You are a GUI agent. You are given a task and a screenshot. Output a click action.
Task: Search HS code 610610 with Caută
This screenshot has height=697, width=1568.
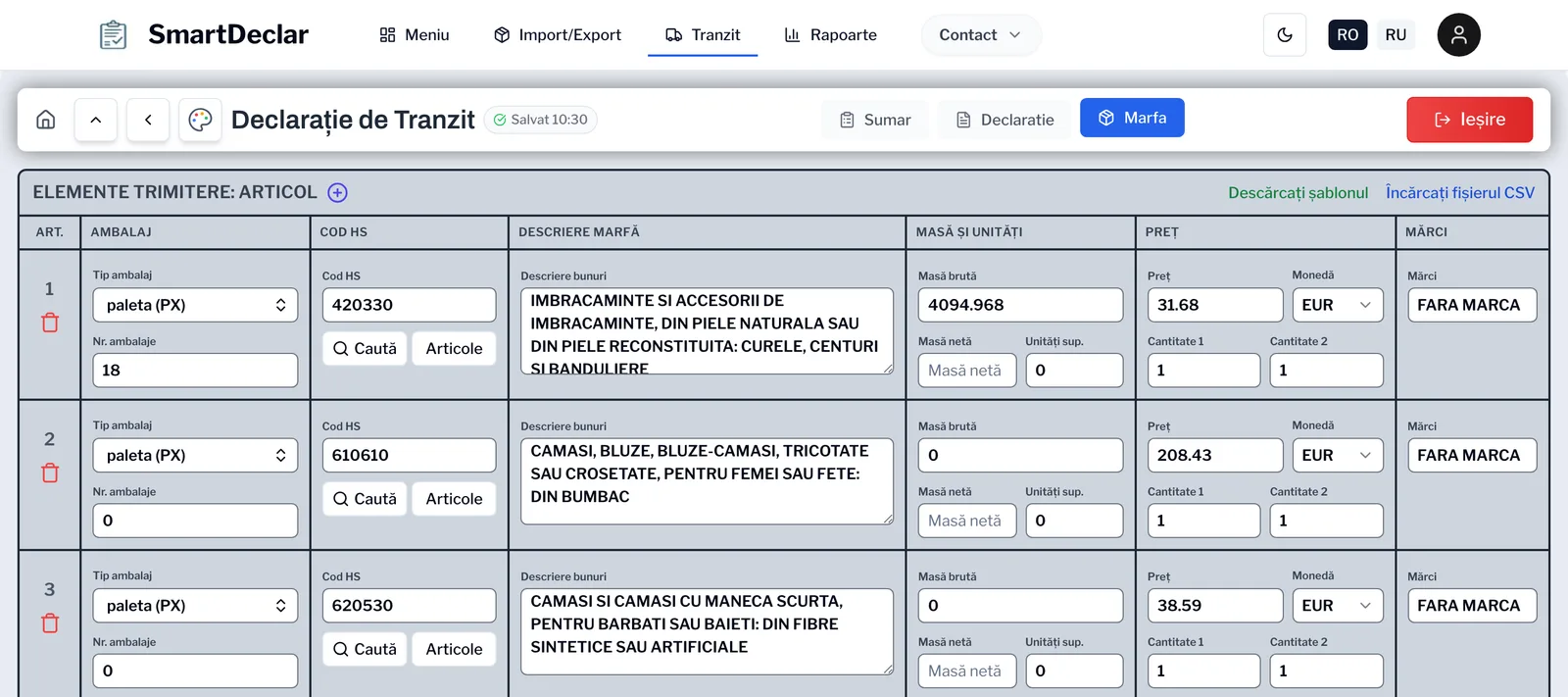[x=365, y=498]
